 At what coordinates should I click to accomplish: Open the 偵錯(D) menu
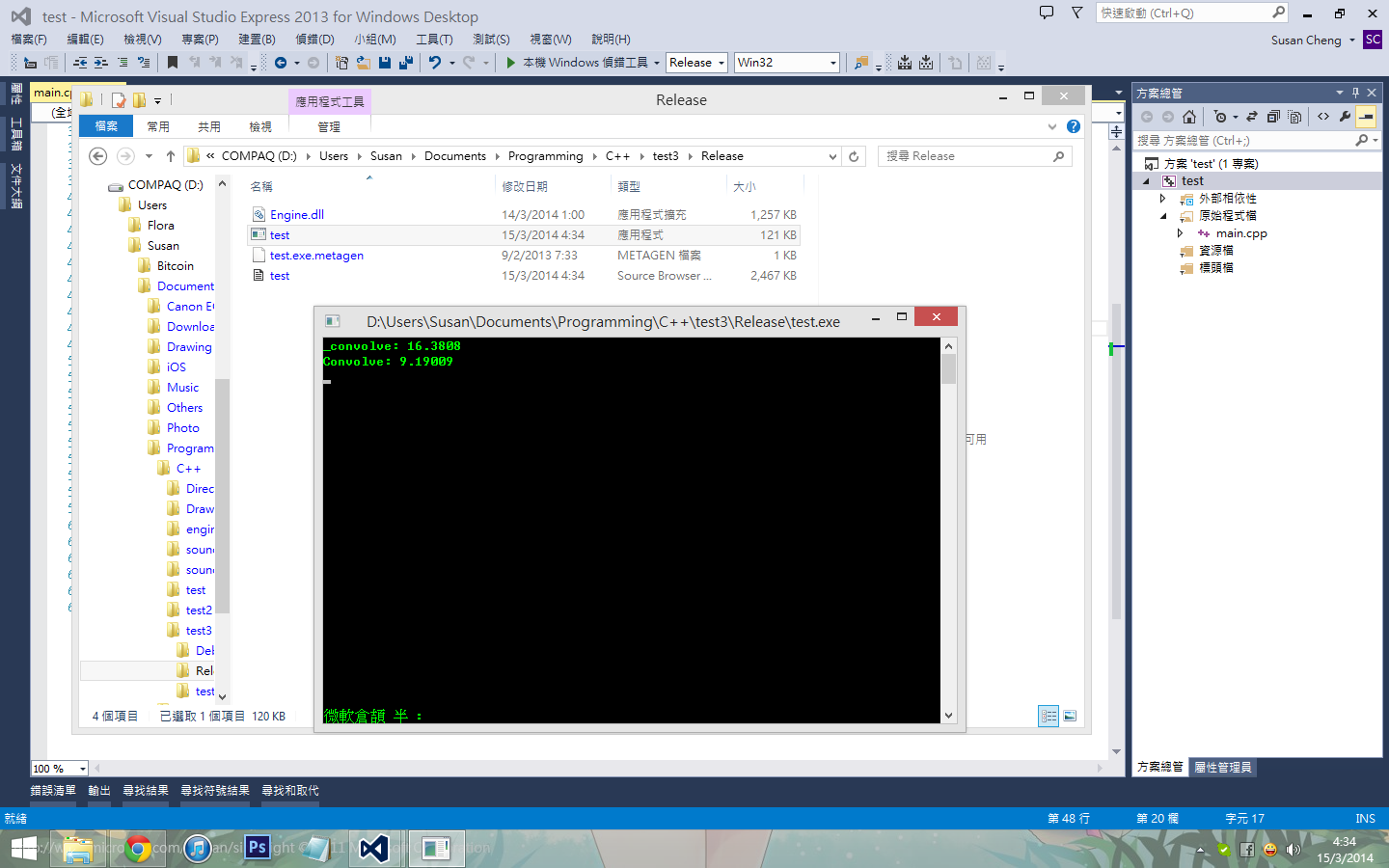coord(314,40)
